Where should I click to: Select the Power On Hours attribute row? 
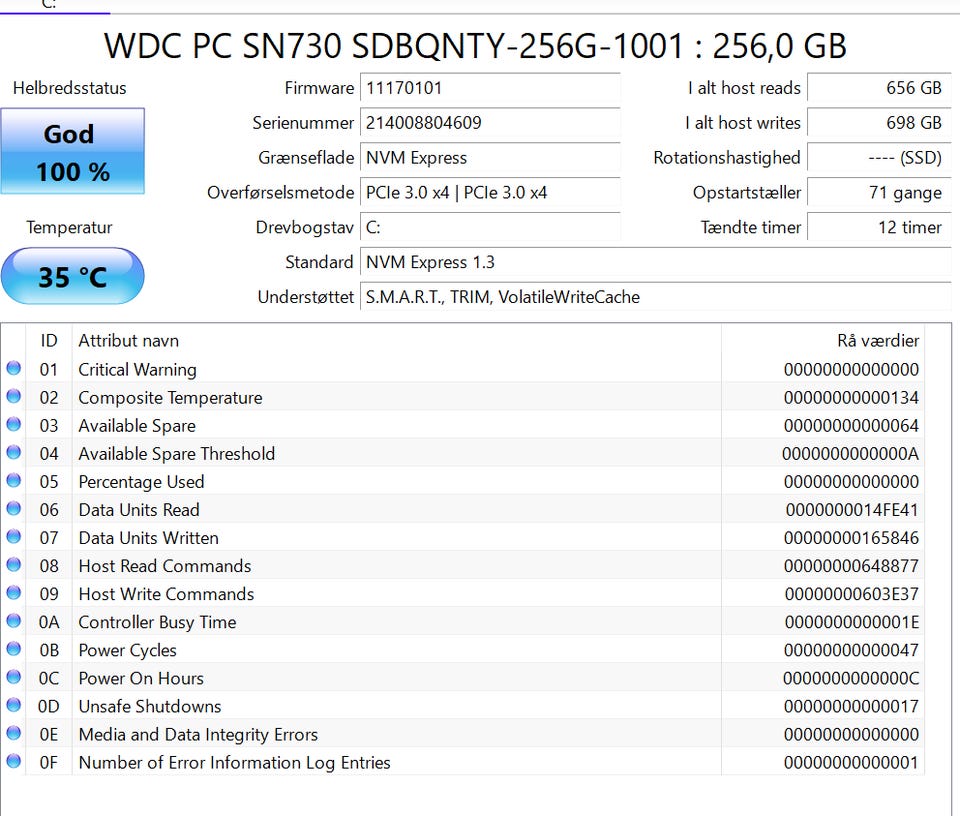pos(400,678)
